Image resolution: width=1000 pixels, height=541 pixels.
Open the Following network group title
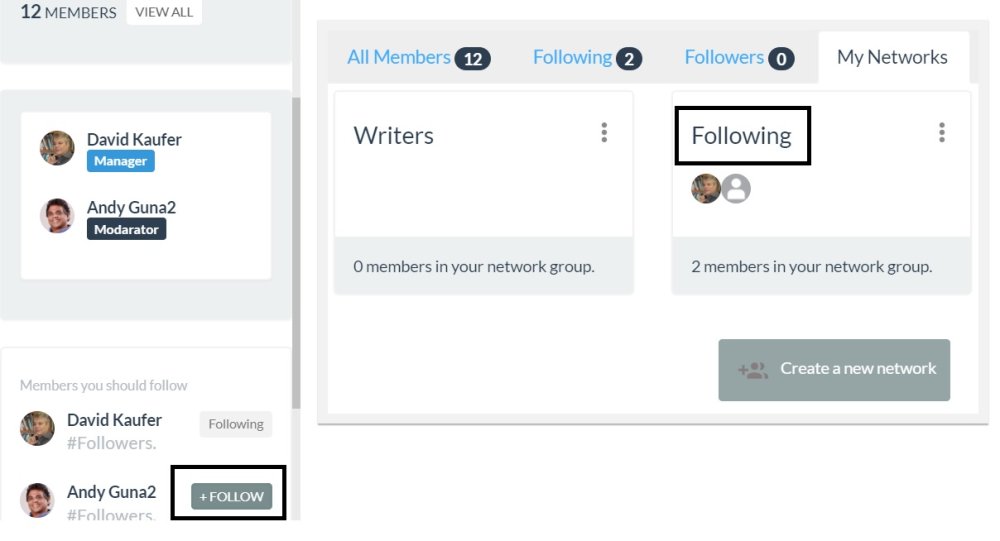pyautogui.click(x=741, y=136)
